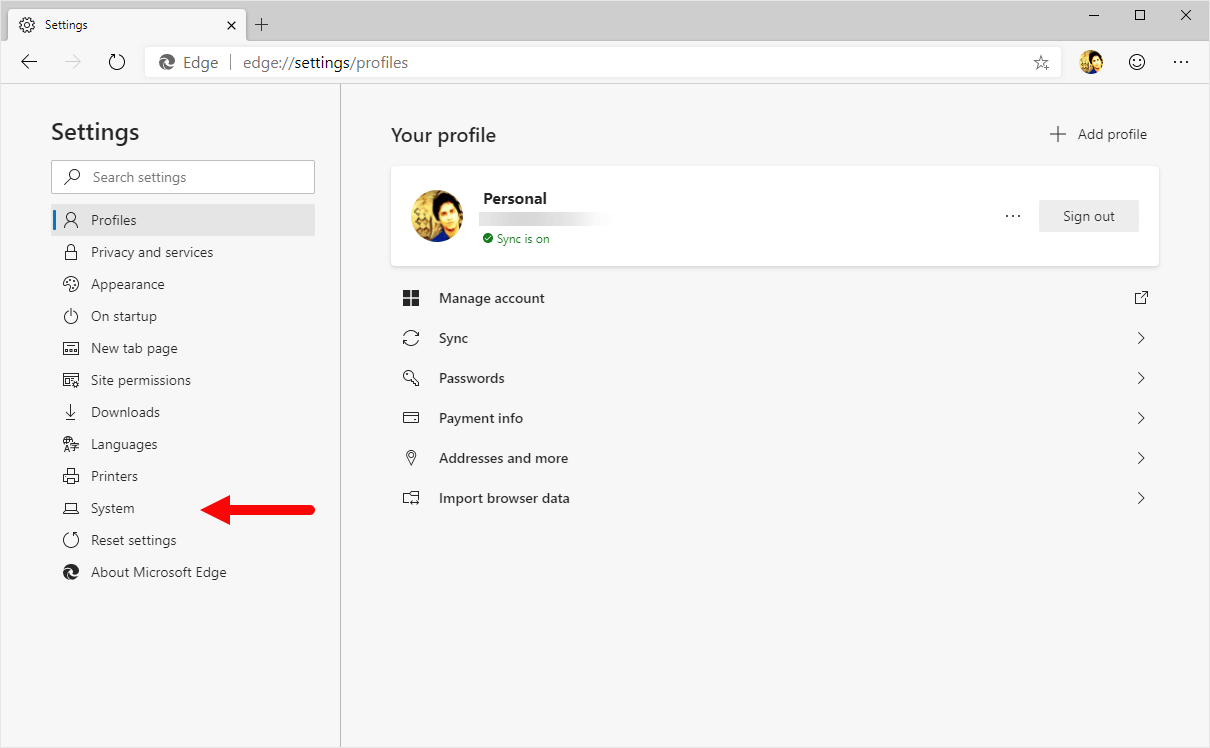This screenshot has height=748, width=1210.
Task: Focus the Search settings field
Action: 183,177
